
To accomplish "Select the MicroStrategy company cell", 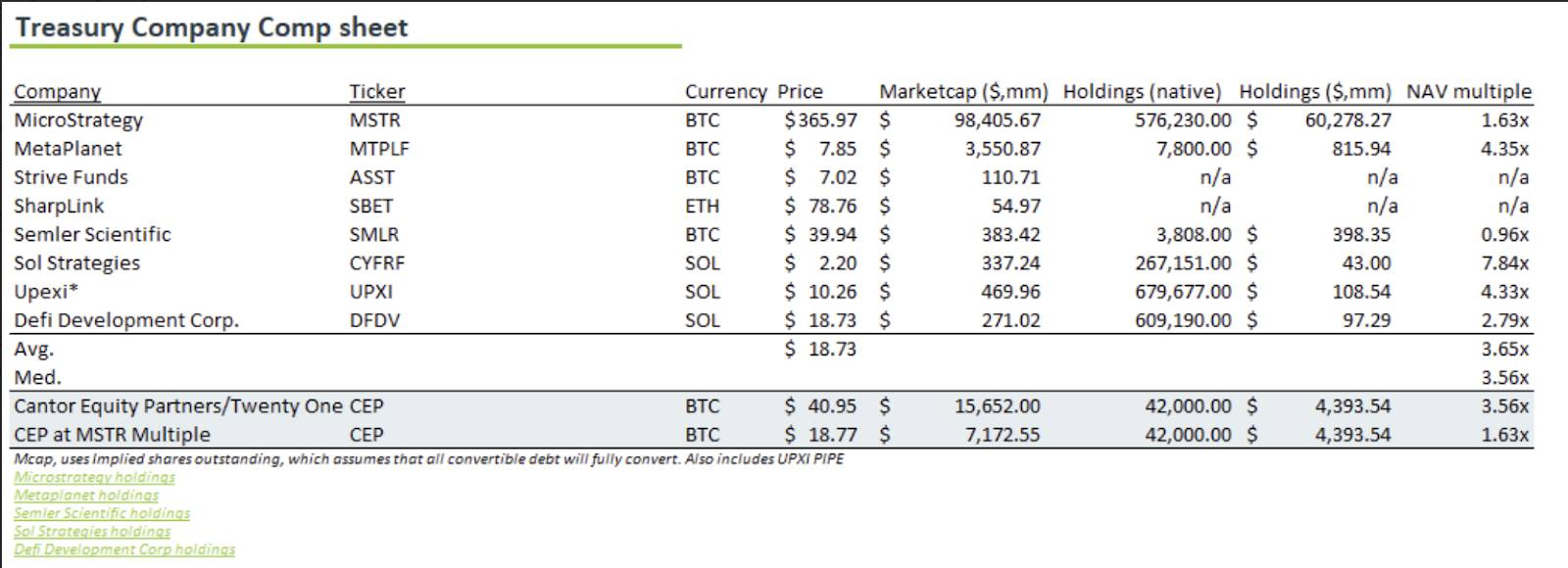I will pos(78,120).
